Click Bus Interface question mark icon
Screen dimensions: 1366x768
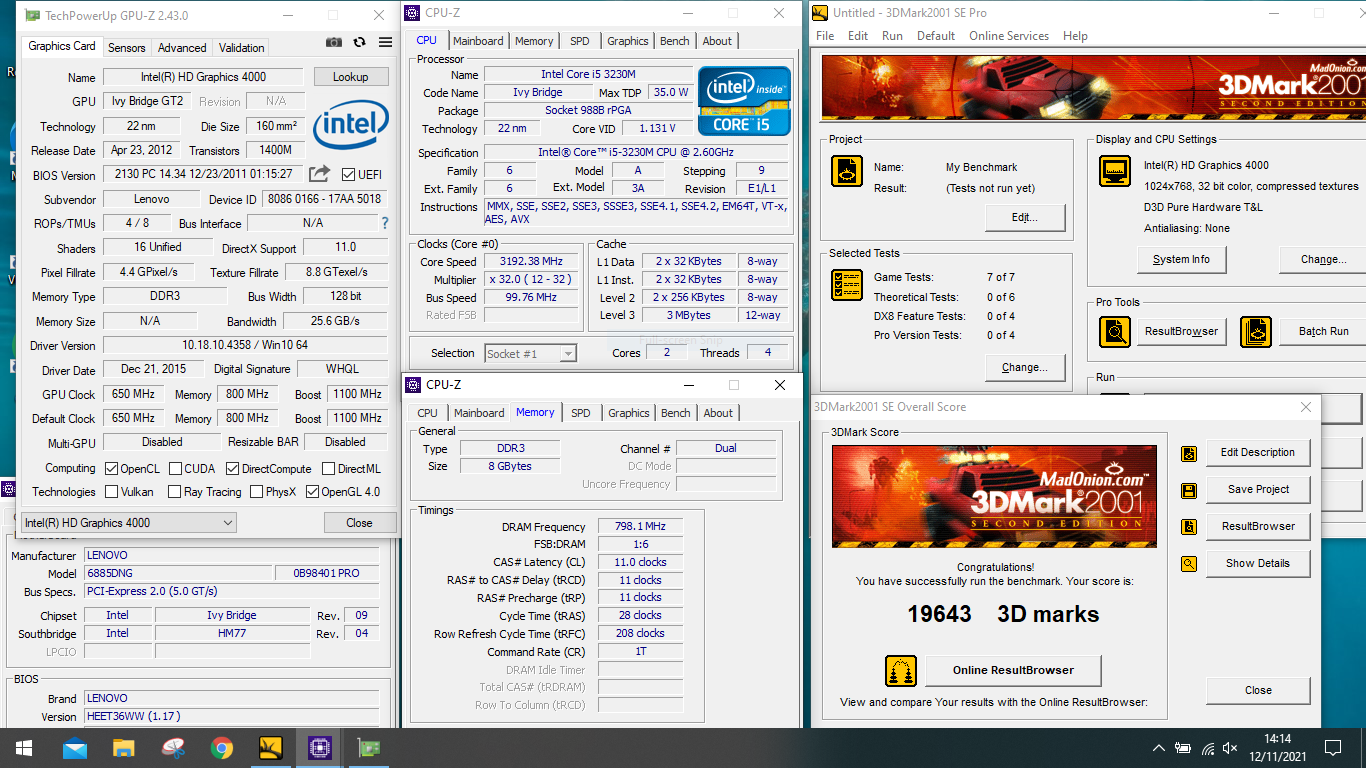(x=385, y=223)
